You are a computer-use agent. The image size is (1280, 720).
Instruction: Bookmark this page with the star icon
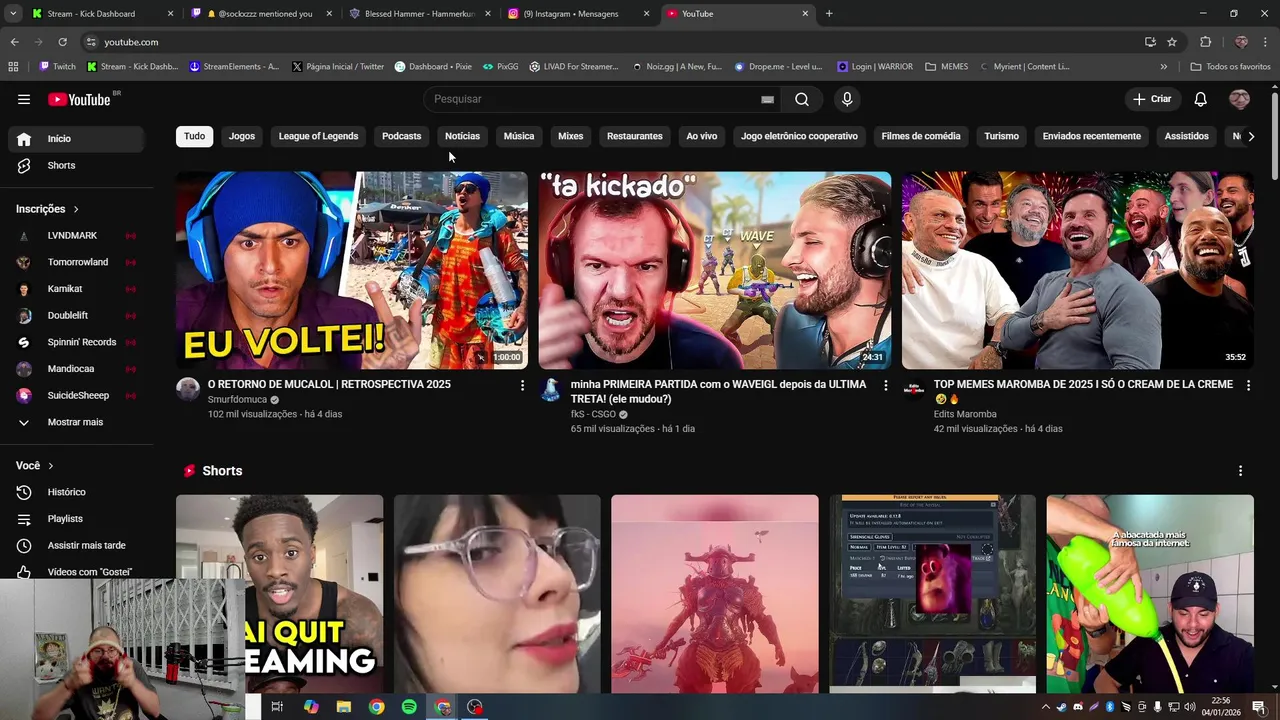click(x=1172, y=42)
